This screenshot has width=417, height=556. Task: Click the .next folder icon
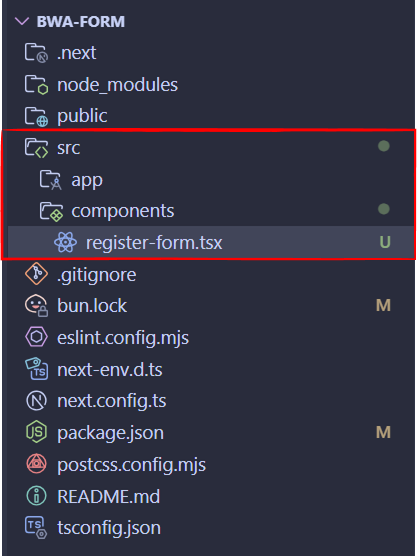36,53
